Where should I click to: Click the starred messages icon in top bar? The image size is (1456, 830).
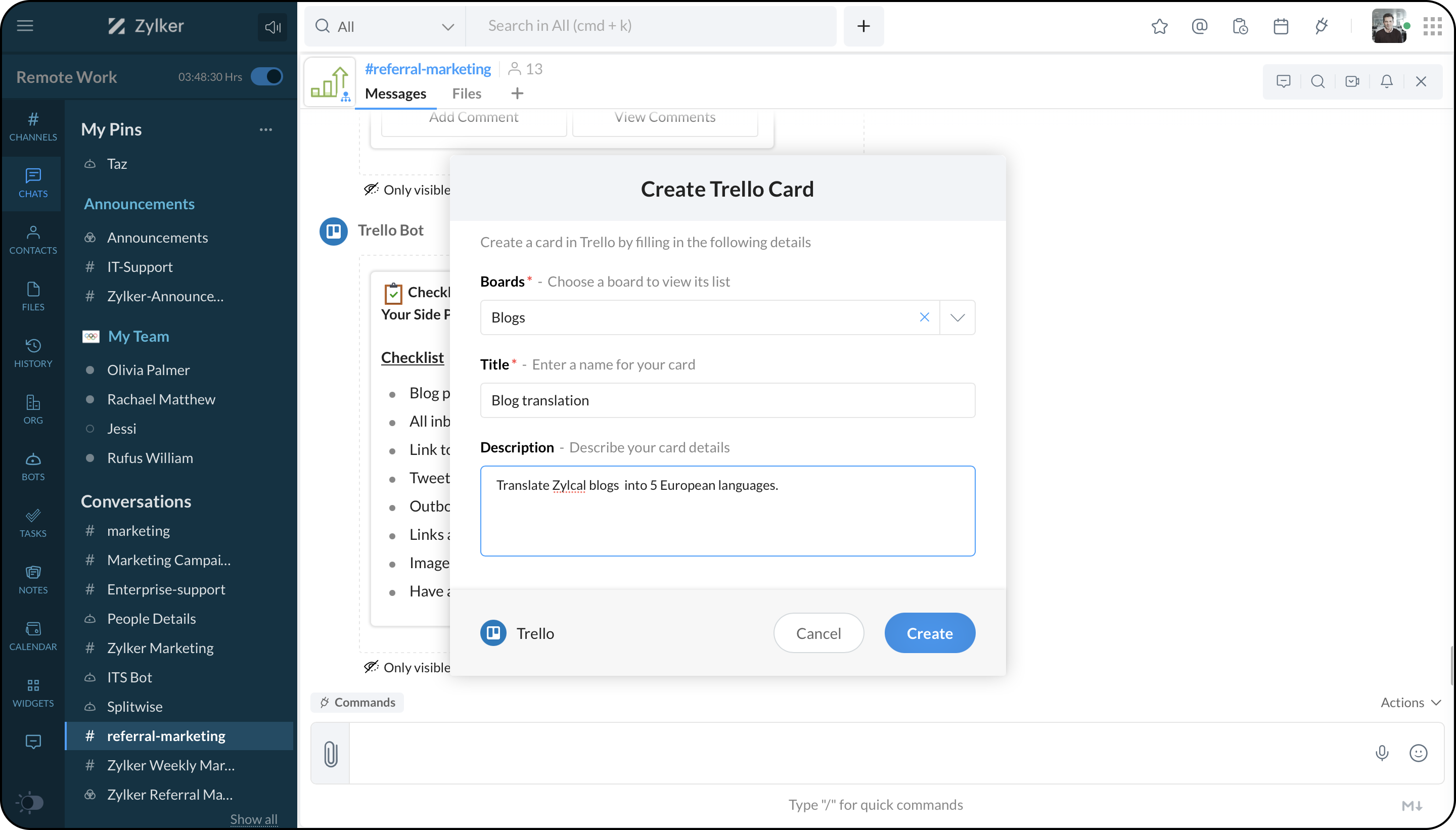pos(1159,26)
